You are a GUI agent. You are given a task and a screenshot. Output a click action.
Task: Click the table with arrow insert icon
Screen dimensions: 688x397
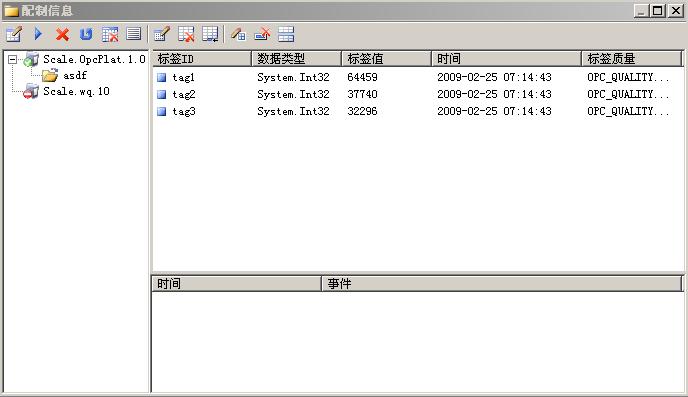click(210, 34)
